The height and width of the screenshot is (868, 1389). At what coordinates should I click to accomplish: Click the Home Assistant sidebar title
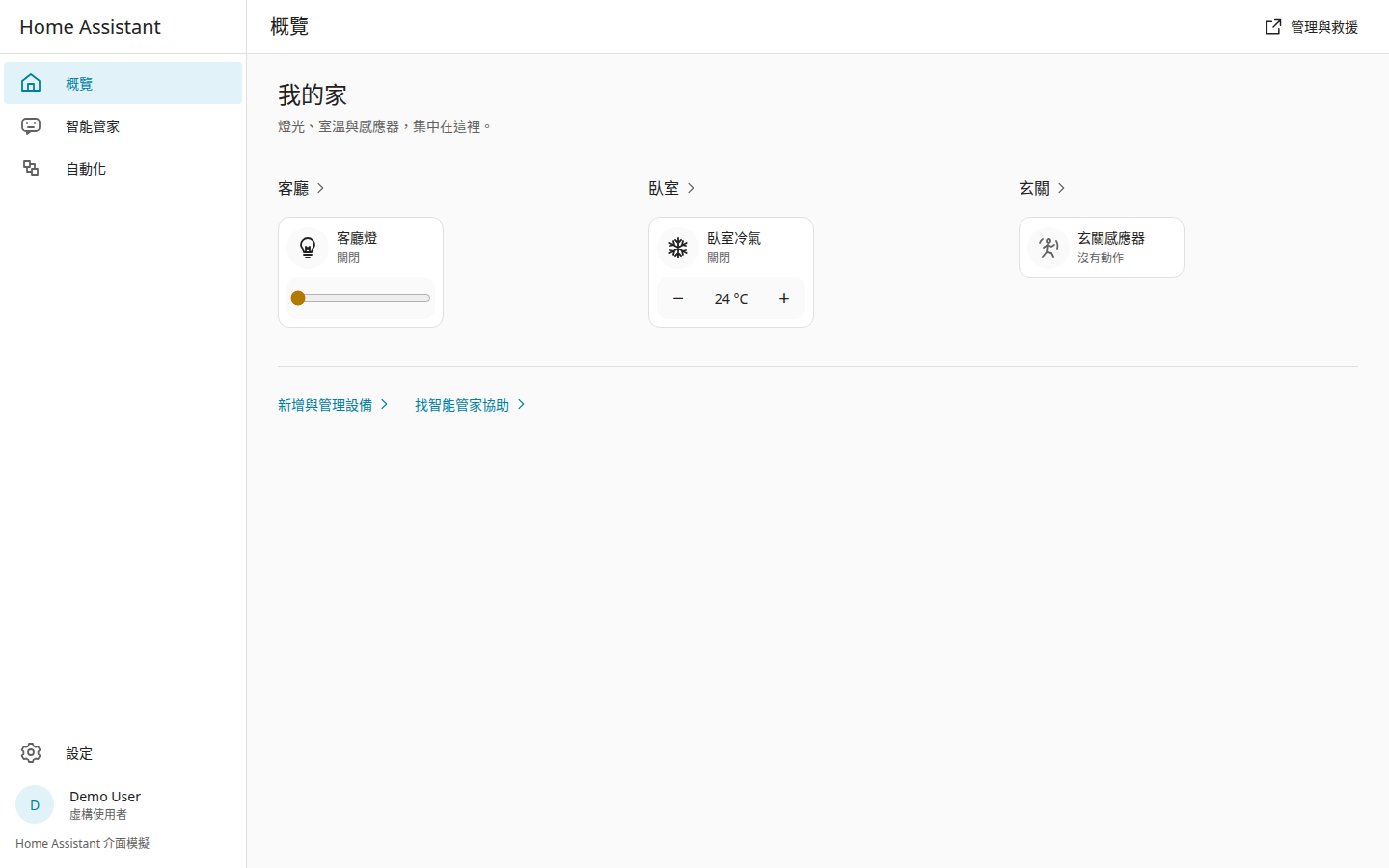[90, 27]
